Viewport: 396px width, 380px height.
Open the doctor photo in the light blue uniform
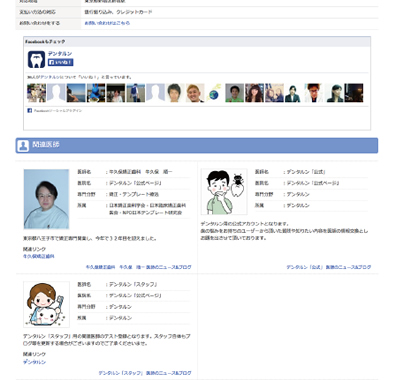[x=46, y=199]
